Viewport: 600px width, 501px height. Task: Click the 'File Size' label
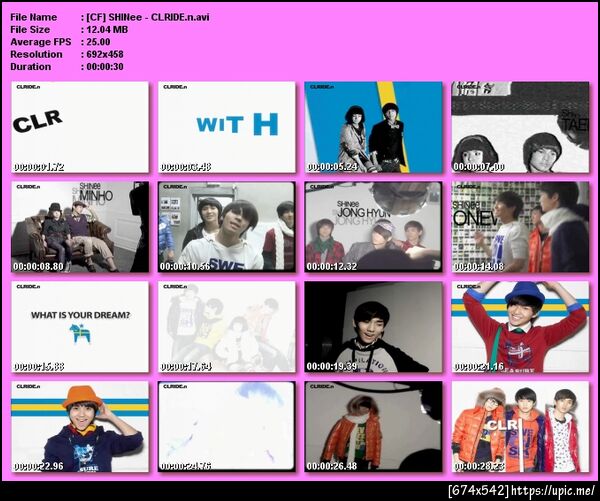point(30,29)
